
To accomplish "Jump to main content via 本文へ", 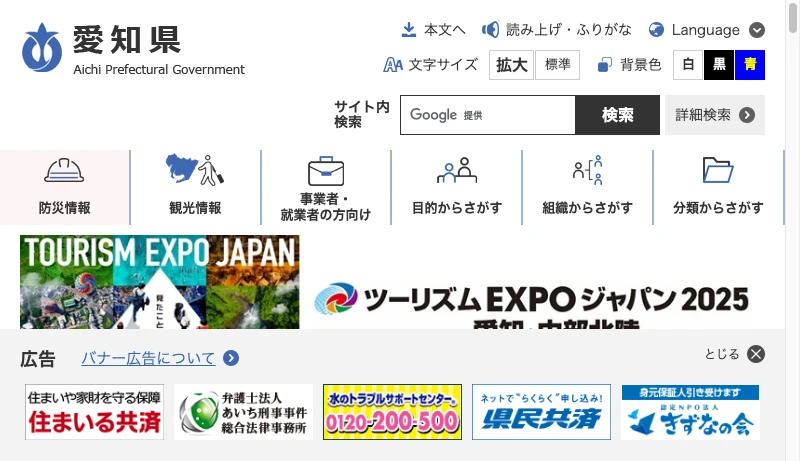I will 444,30.
